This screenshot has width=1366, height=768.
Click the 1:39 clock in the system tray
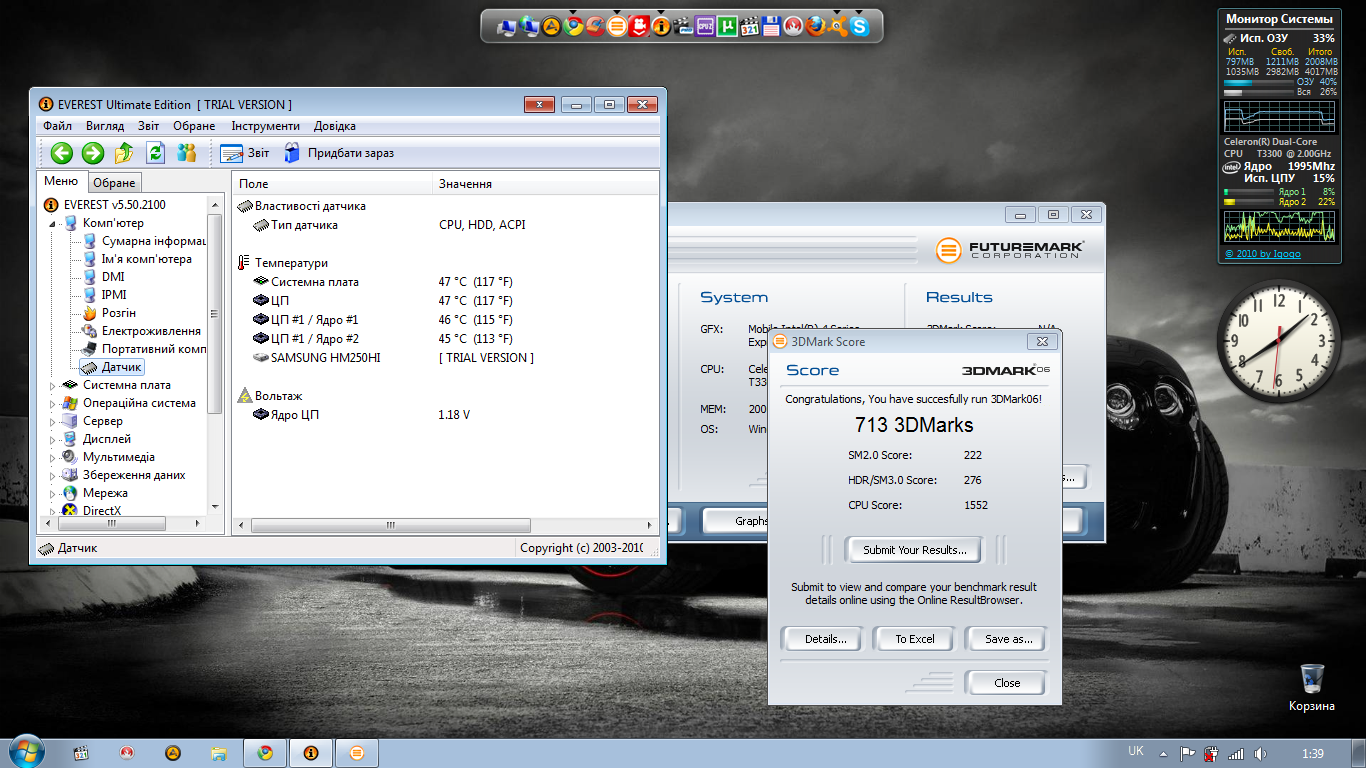point(1314,753)
